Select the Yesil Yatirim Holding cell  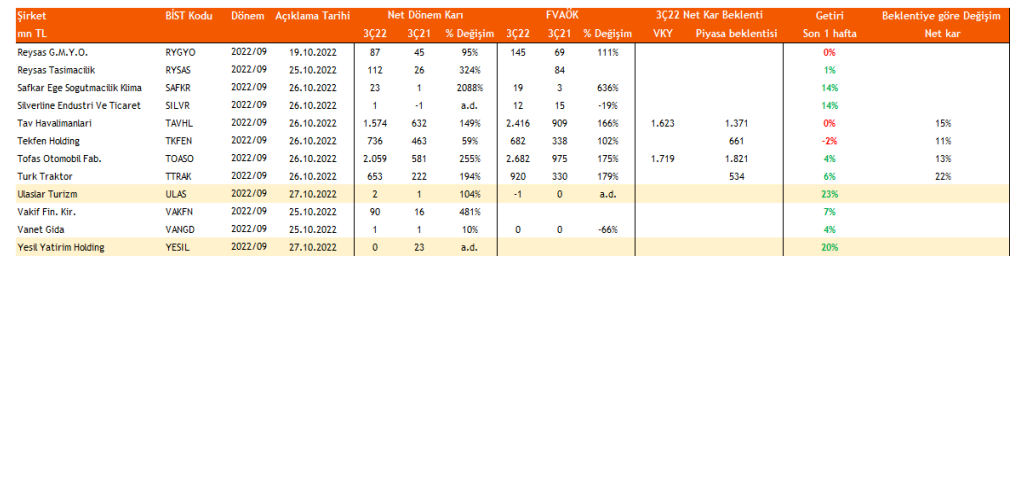(62, 248)
